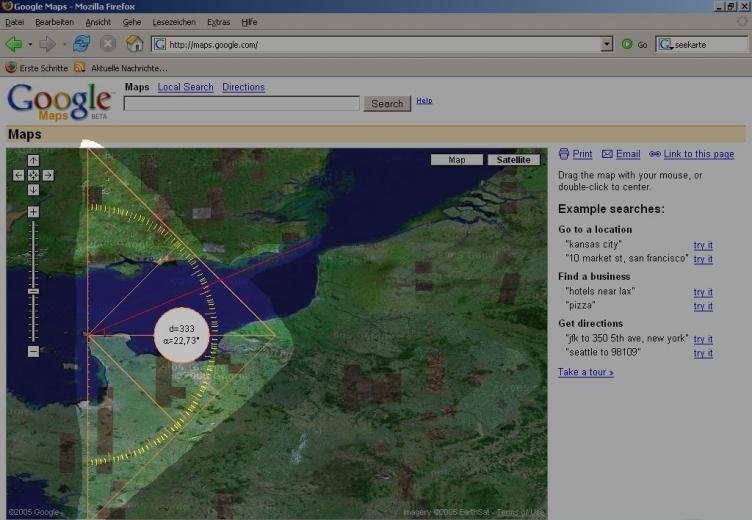Open the Extras menu
The image size is (752, 520).
pos(219,22)
